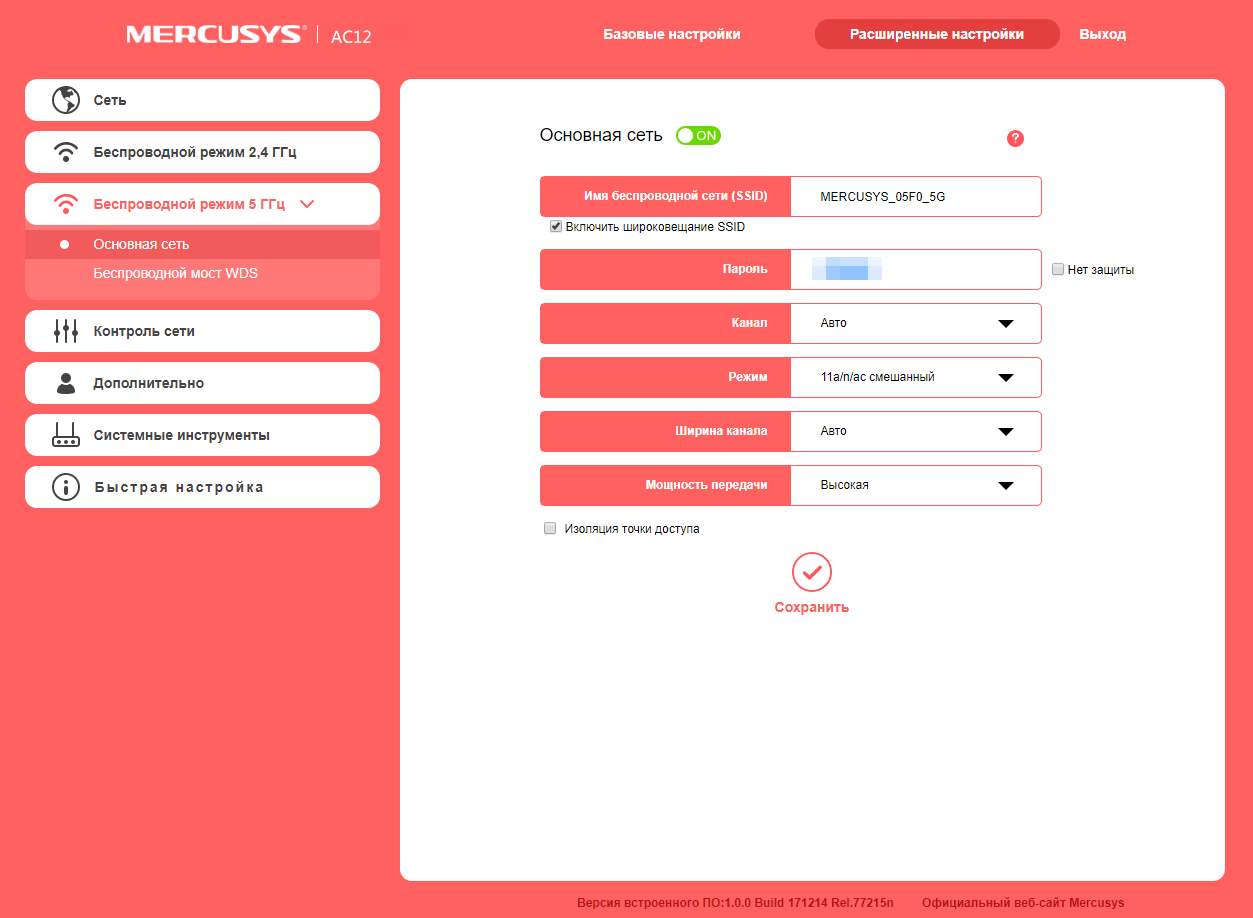Click the Сохранить text label

(x=812, y=607)
